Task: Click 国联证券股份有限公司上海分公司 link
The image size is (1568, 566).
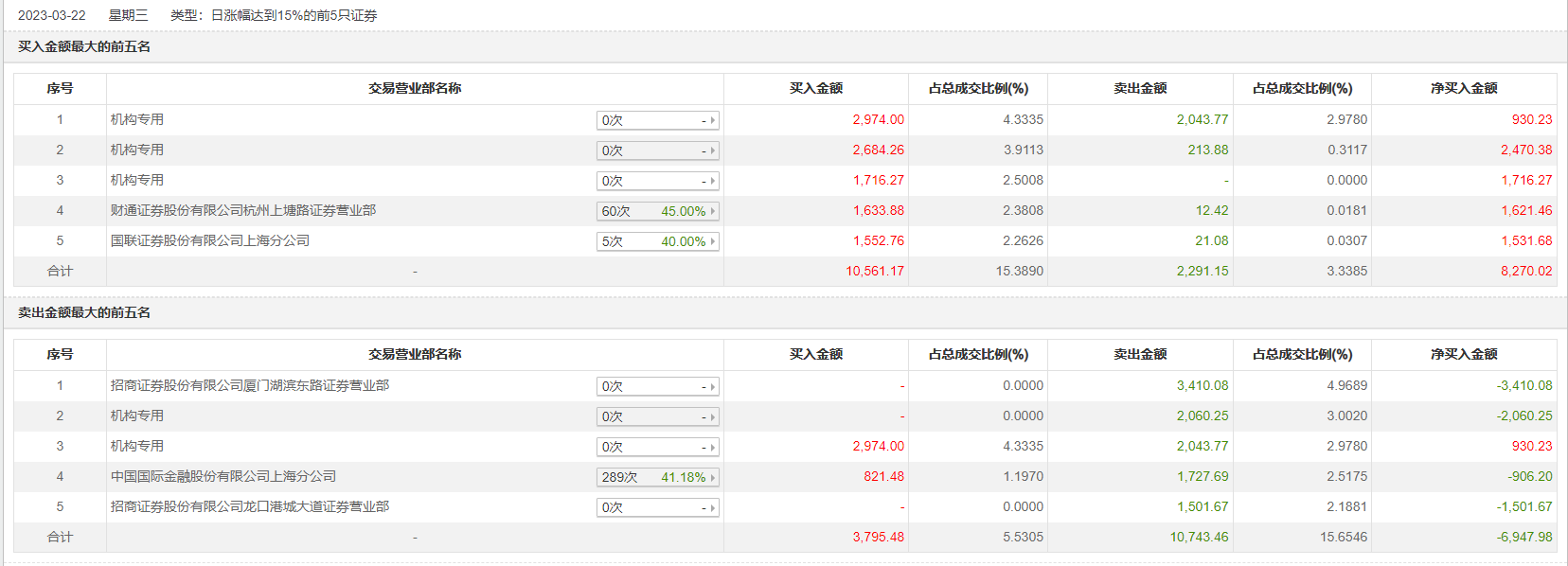Action: pyautogui.click(x=210, y=240)
